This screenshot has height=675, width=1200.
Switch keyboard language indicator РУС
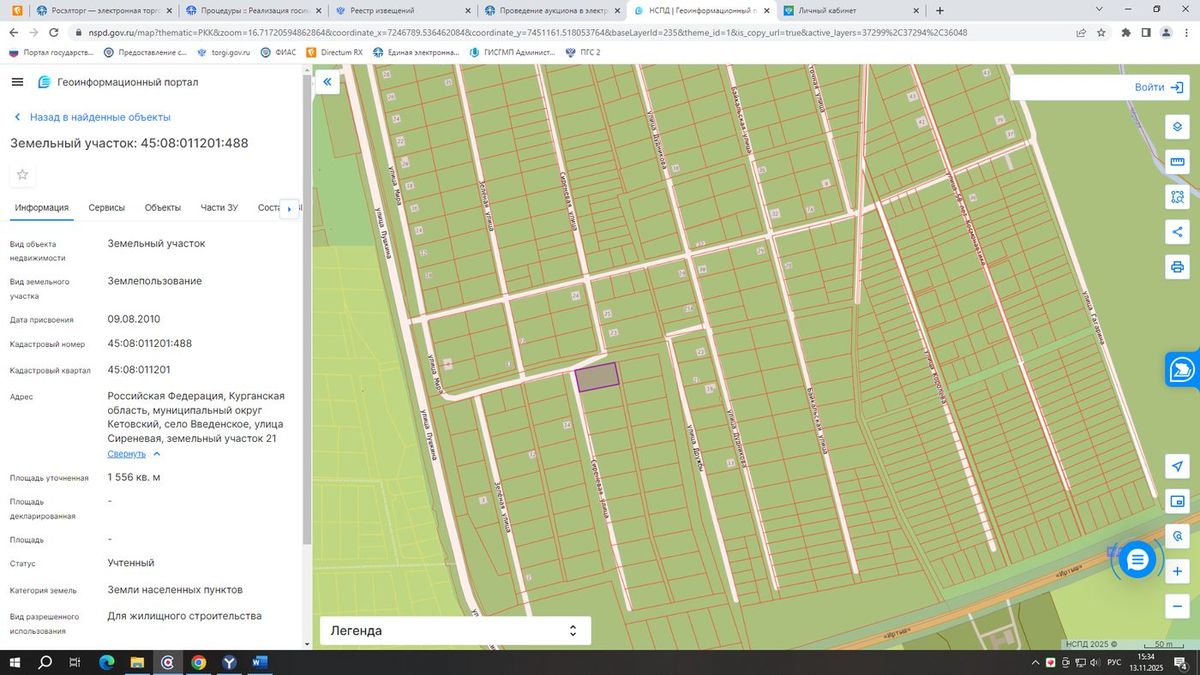1114,662
